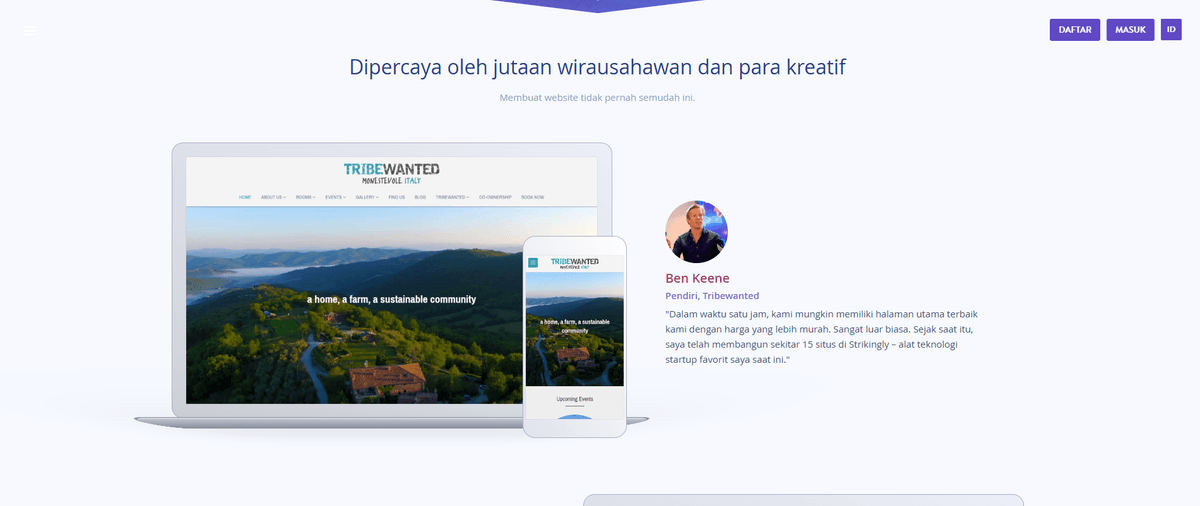The width and height of the screenshot is (1200, 506).
Task: Click the Pendiri, Tribewanted subtitle
Action: click(x=712, y=296)
